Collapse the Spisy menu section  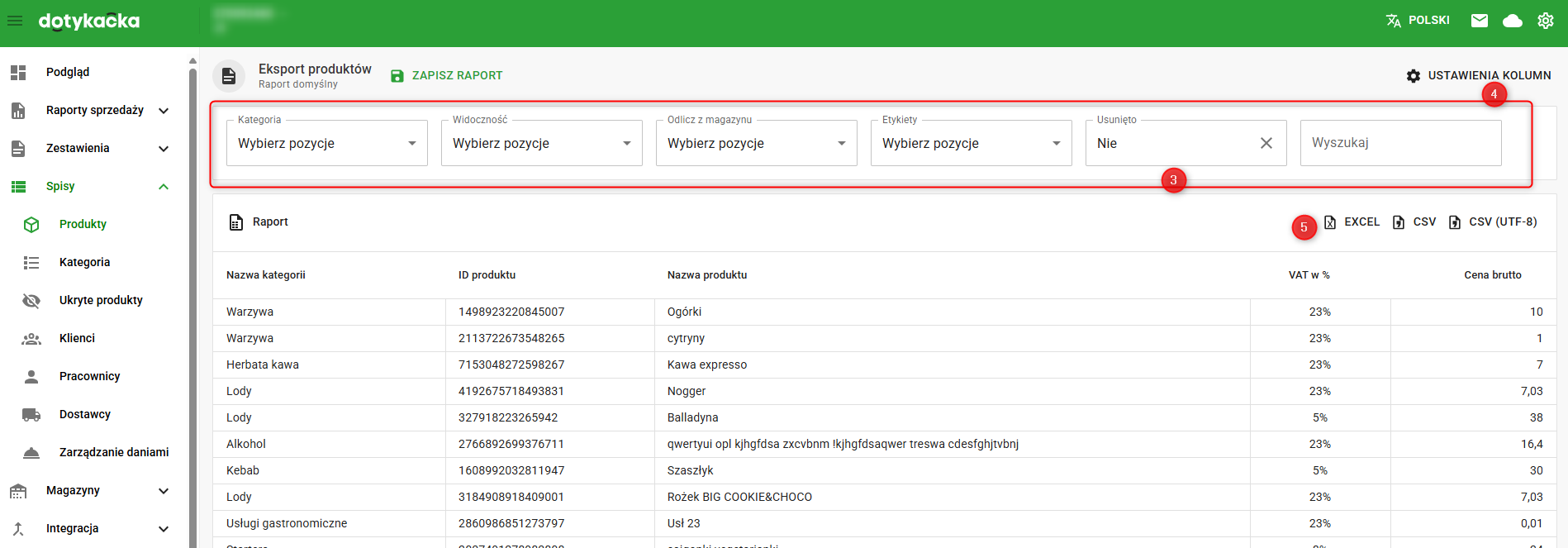click(164, 187)
